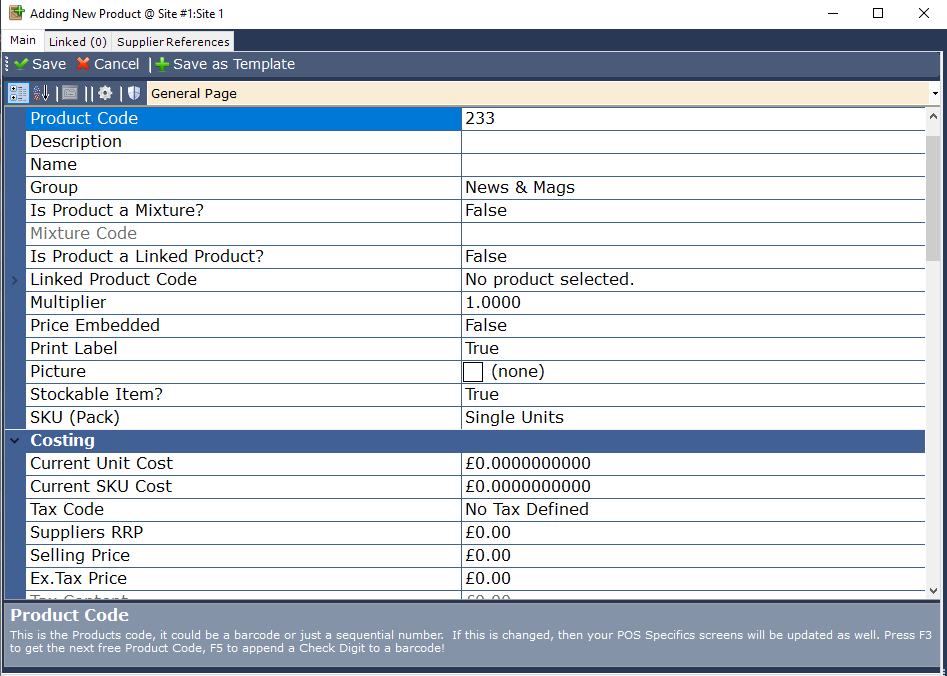
Task: Click the green checkmark Save icon
Action: (x=21, y=64)
